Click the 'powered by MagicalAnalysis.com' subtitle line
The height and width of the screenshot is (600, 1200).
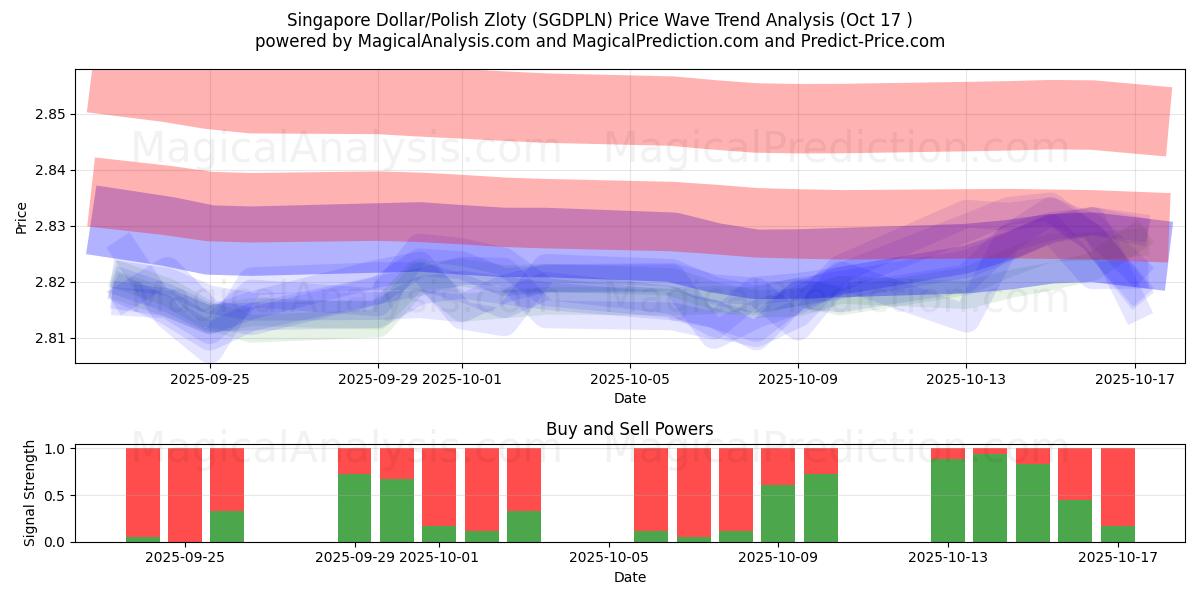pyautogui.click(x=599, y=41)
